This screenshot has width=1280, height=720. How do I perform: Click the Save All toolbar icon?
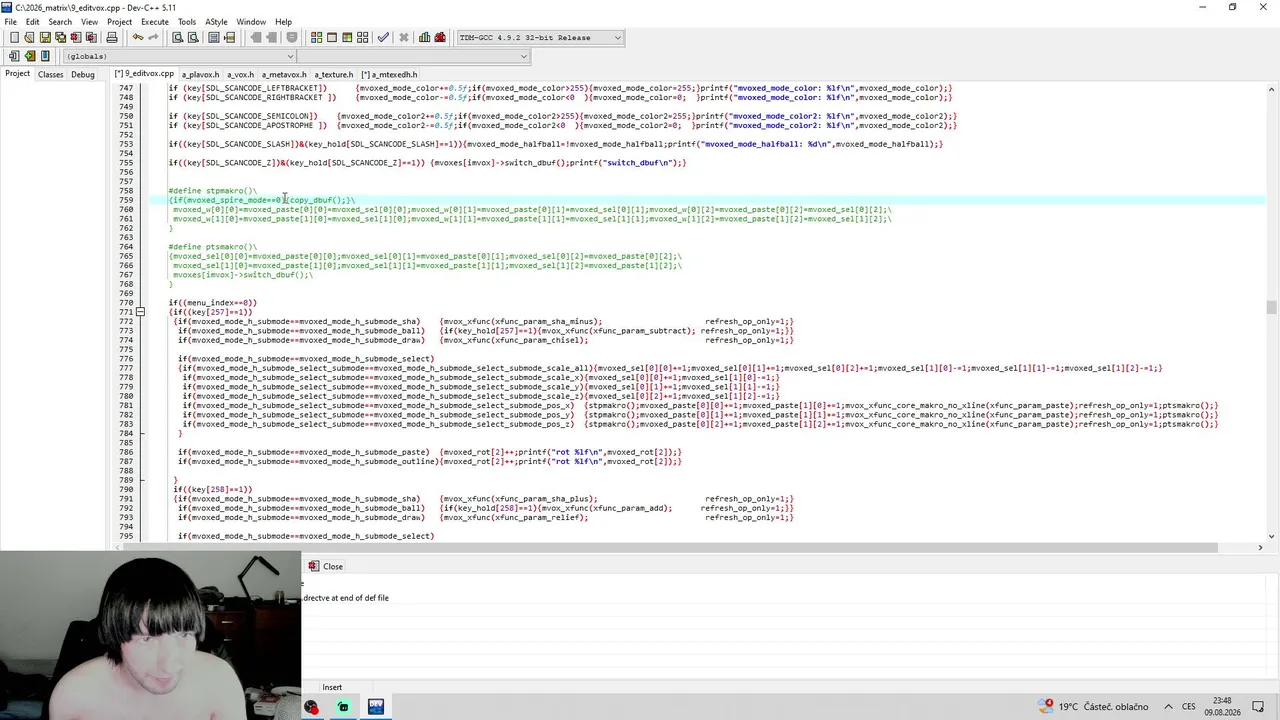click(x=60, y=38)
